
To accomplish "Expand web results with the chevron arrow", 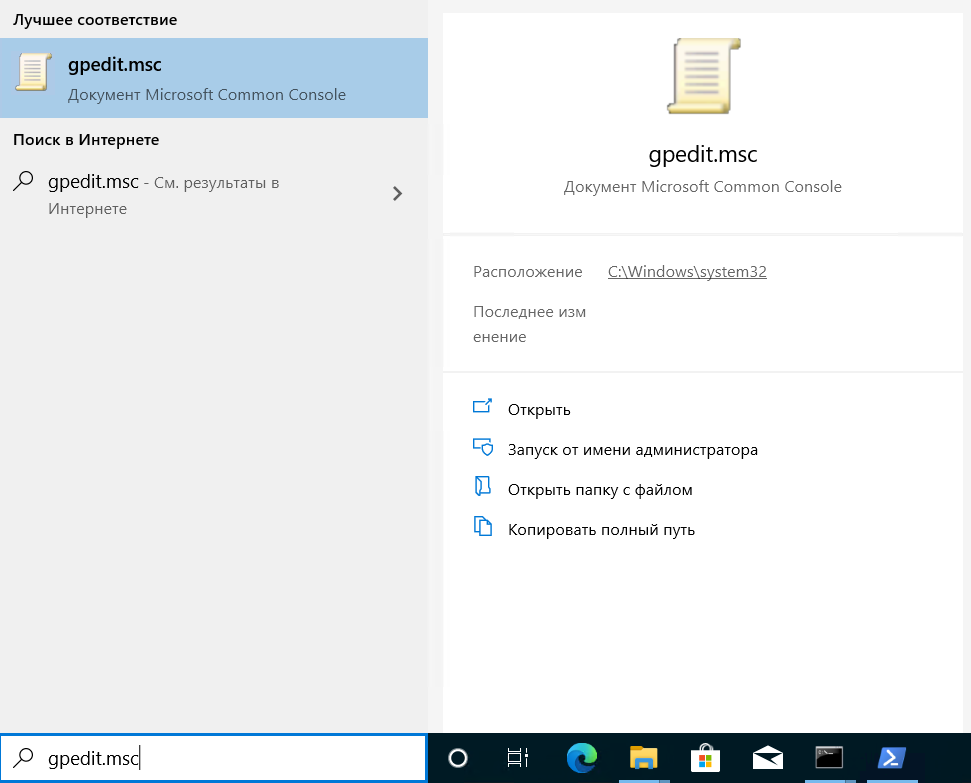I will coord(397,194).
